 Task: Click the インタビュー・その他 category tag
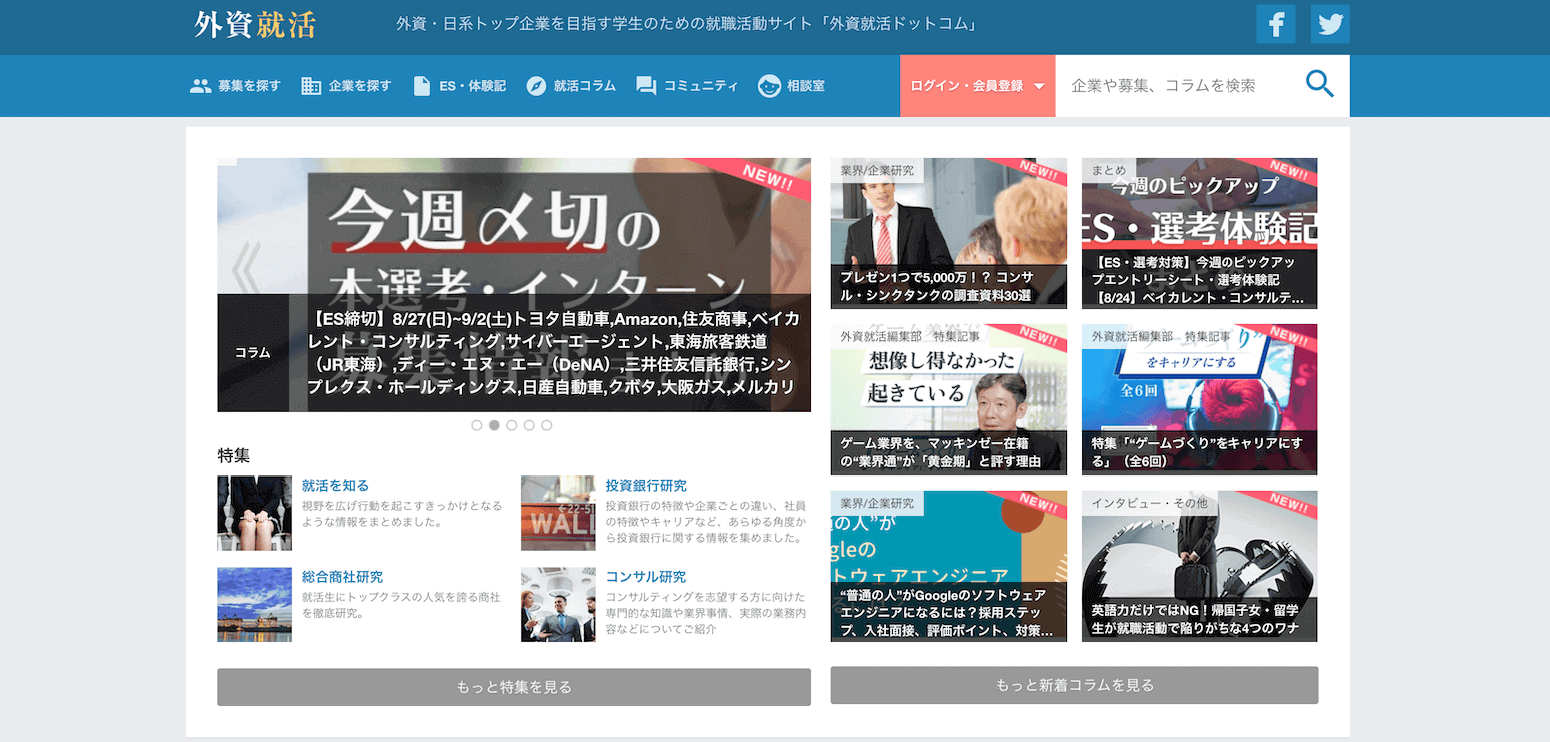pos(1150,503)
